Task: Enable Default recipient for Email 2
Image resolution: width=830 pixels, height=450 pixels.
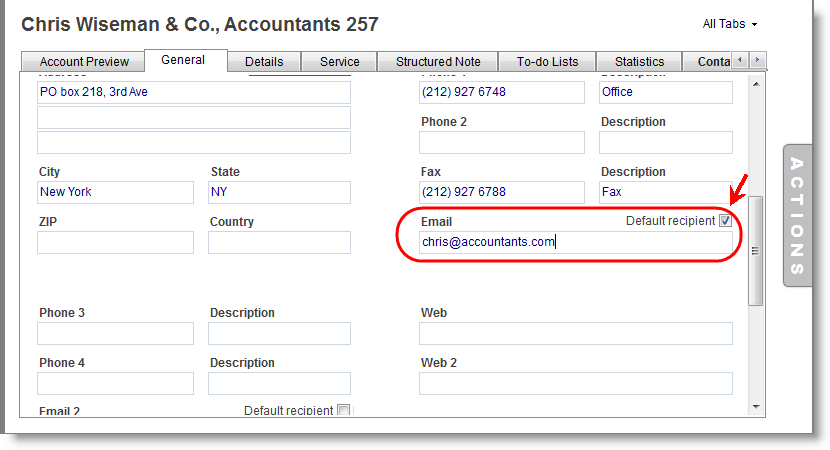Action: click(343, 411)
